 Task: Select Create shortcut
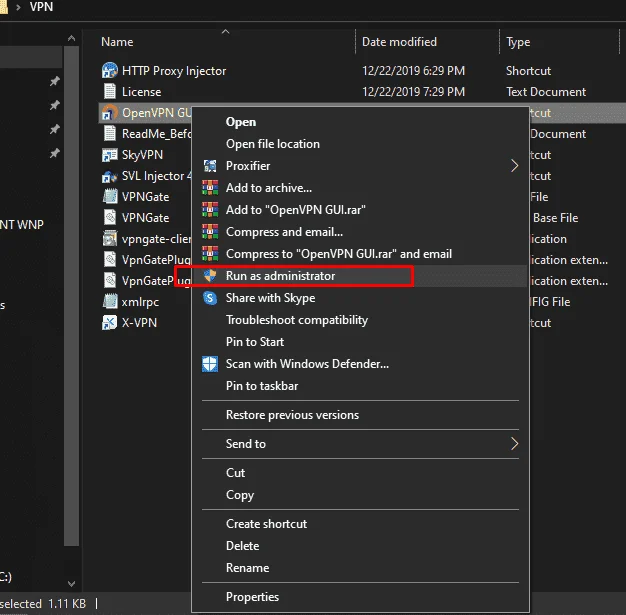(x=267, y=524)
